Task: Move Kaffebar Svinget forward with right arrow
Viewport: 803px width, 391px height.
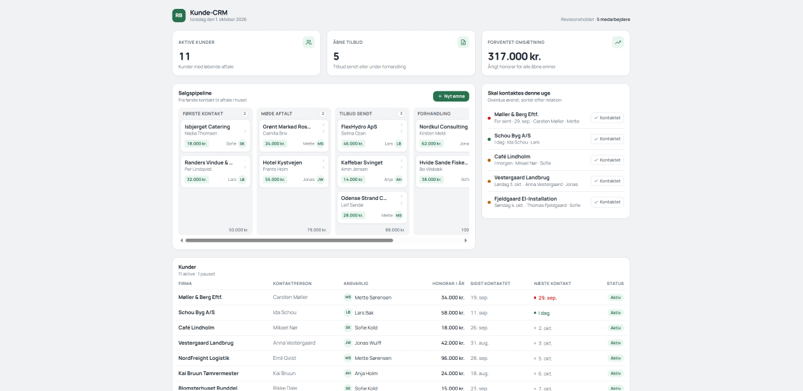Action: [402, 167]
